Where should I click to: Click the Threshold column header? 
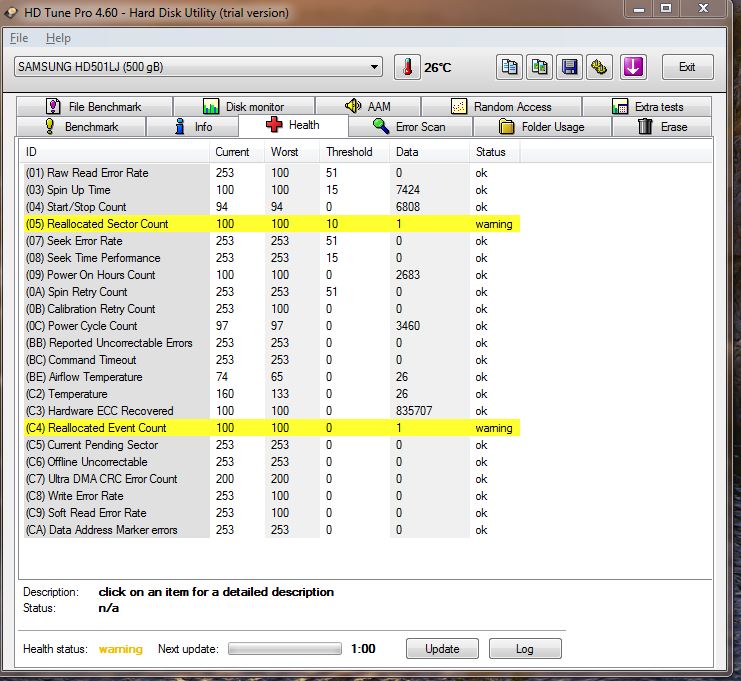(355, 152)
